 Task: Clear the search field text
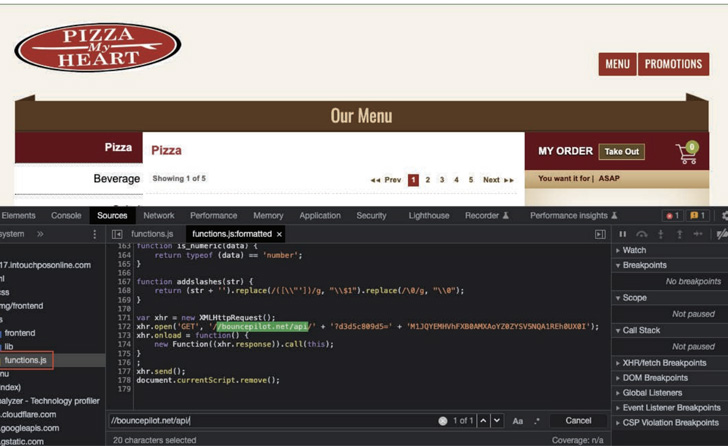[x=442, y=421]
